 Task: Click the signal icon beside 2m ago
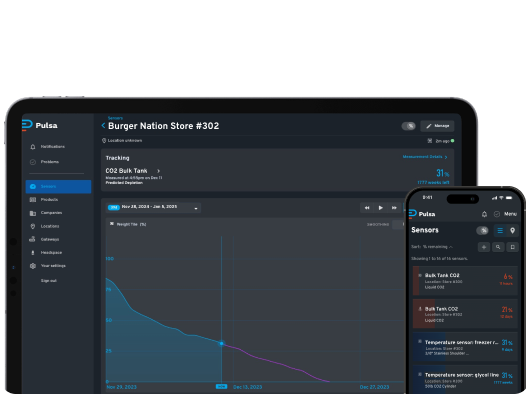click(430, 141)
